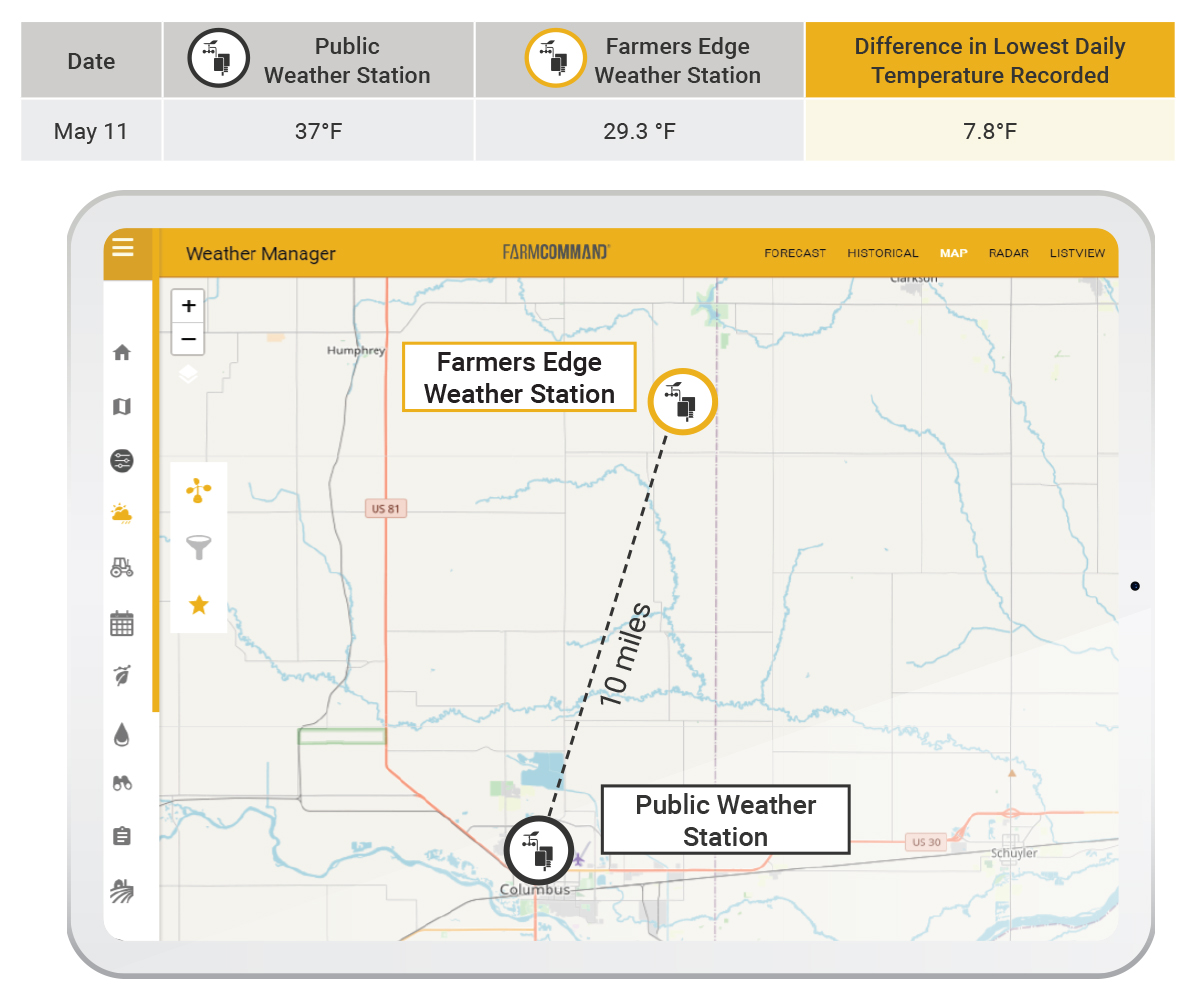Open the binoculars scouting sidebar icon
The width and height of the screenshot is (1200, 1007).
click(x=122, y=784)
